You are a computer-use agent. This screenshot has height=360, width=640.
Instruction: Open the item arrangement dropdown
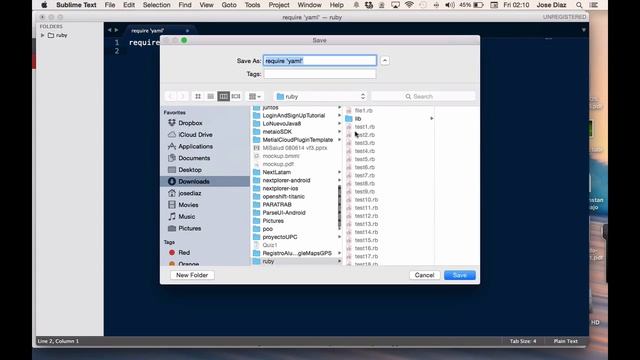[x=255, y=96]
